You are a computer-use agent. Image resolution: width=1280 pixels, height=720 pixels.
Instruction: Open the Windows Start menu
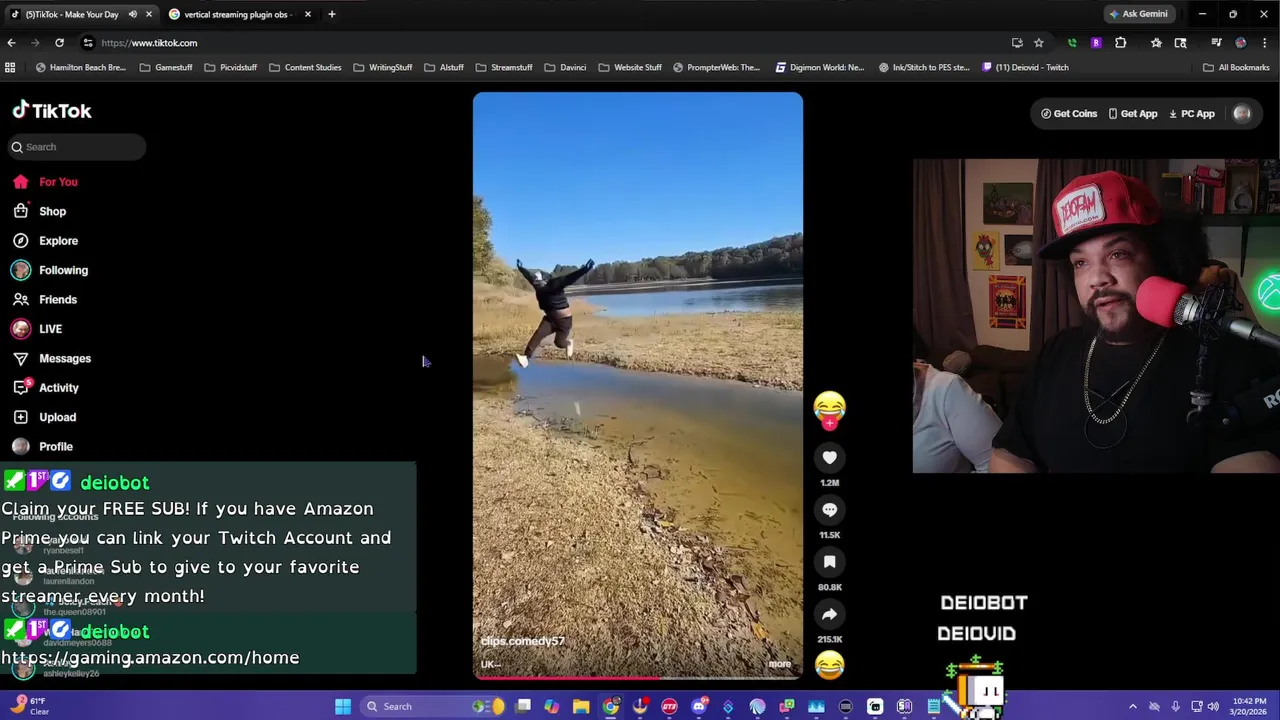pyautogui.click(x=343, y=707)
